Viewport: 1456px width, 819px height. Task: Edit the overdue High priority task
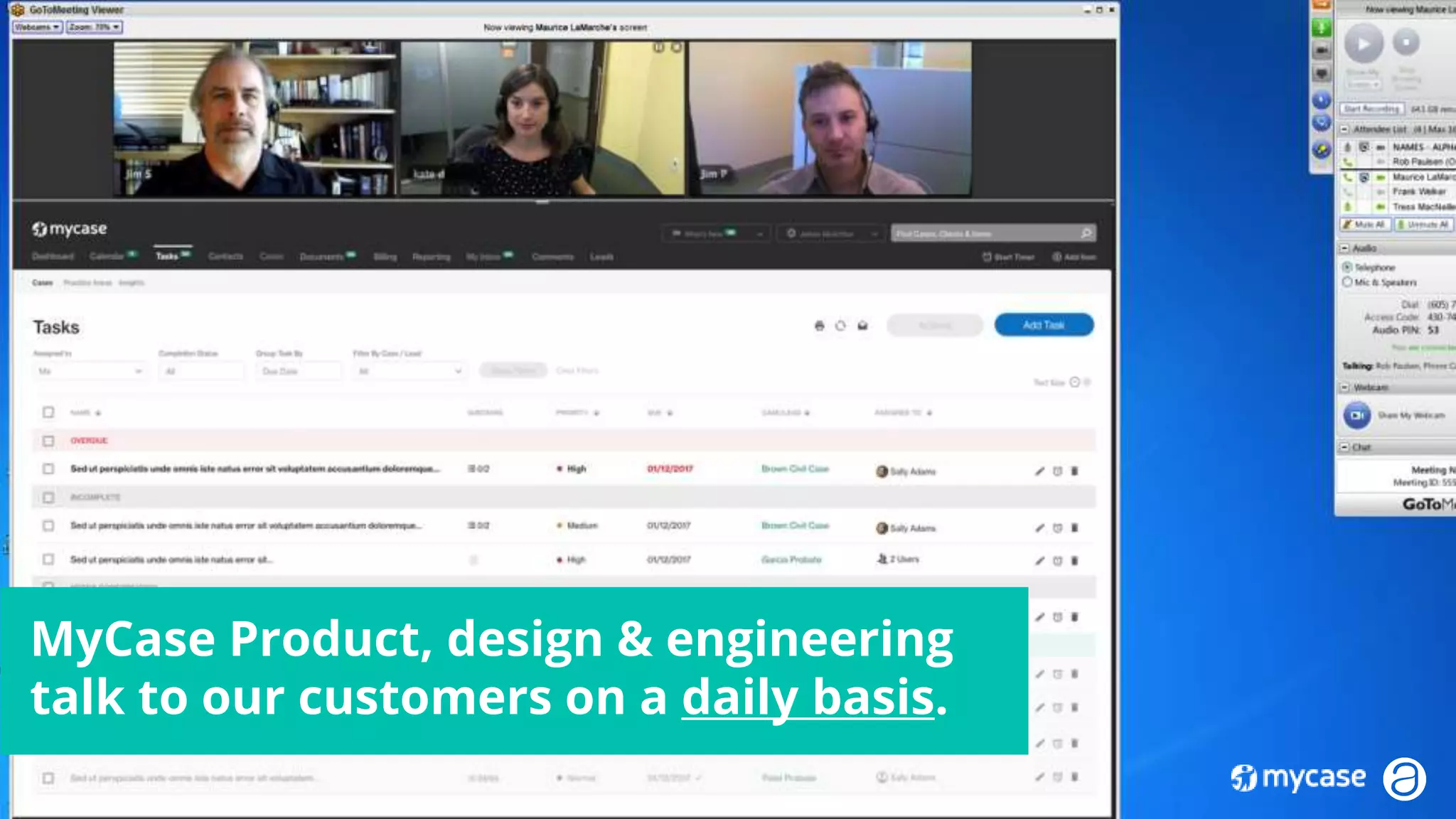pyautogui.click(x=1039, y=471)
